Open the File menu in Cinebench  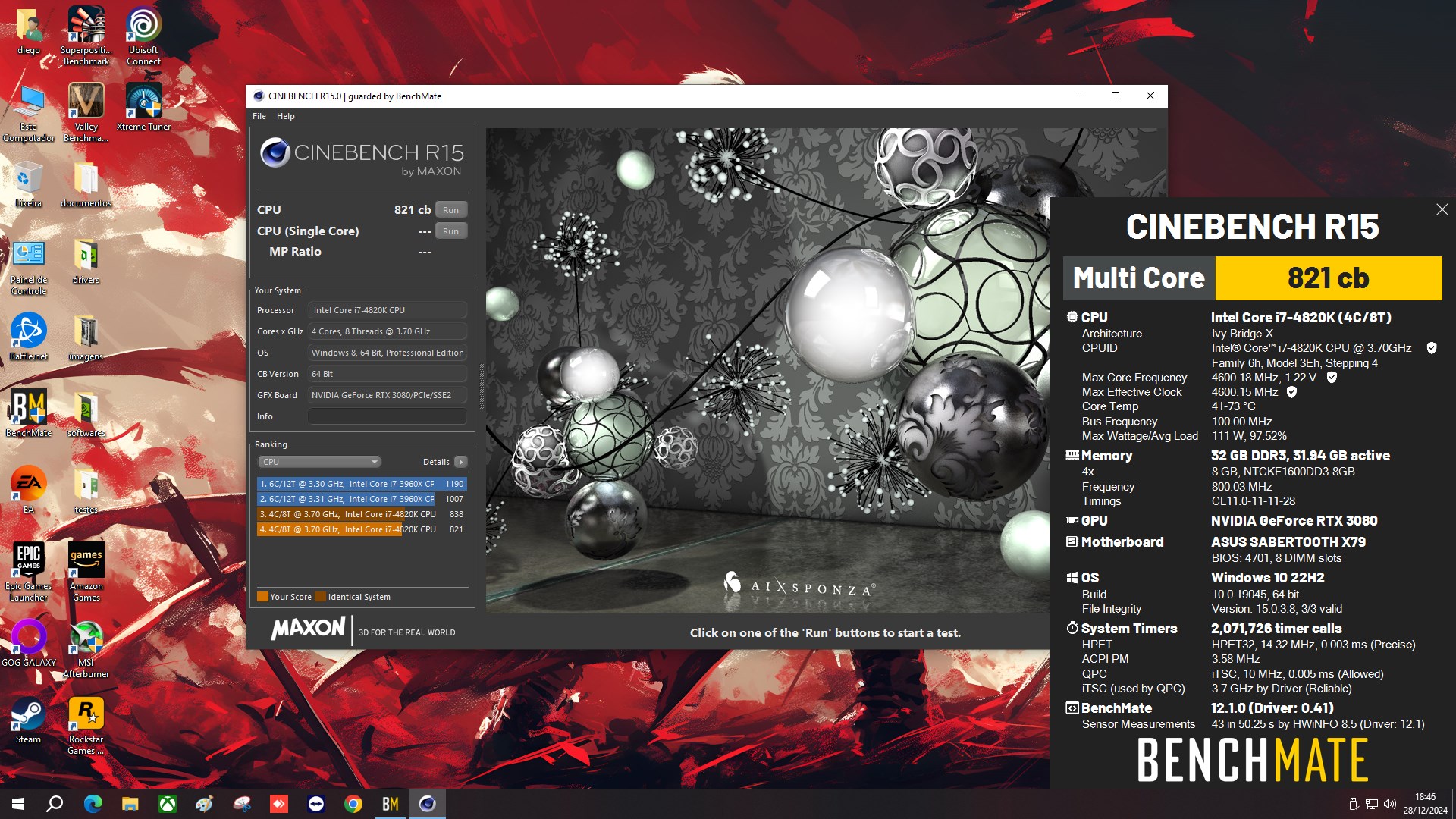(259, 116)
